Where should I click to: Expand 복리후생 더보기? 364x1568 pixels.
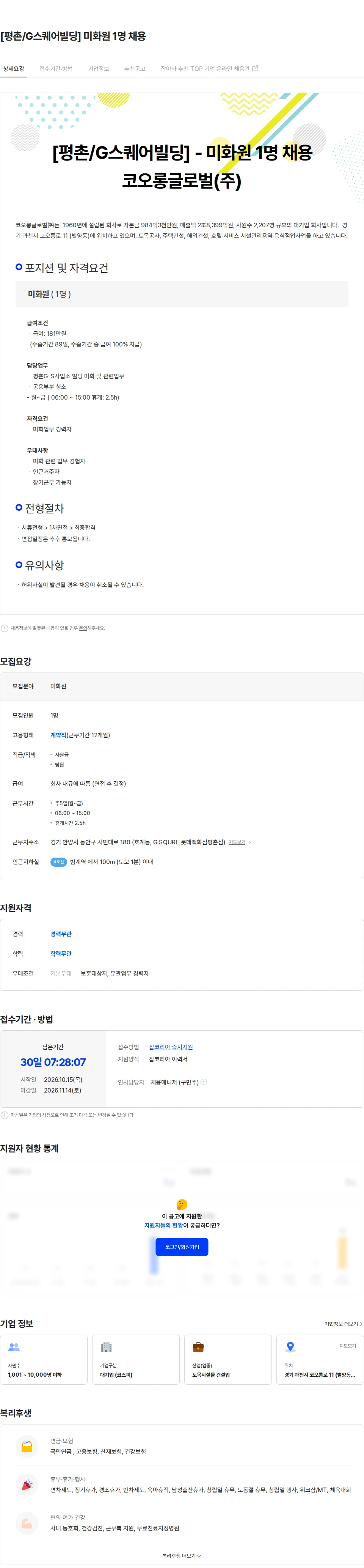[x=181, y=1556]
